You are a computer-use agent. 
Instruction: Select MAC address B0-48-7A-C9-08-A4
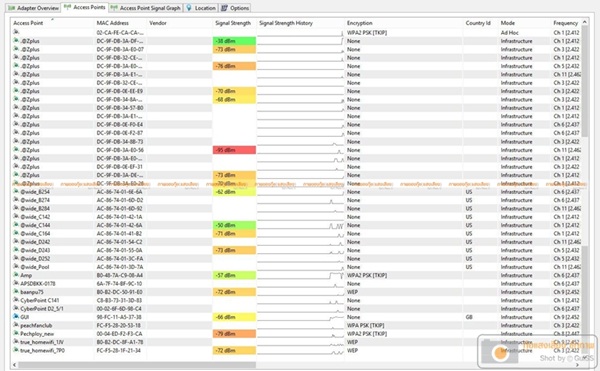pyautogui.click(x=119, y=275)
